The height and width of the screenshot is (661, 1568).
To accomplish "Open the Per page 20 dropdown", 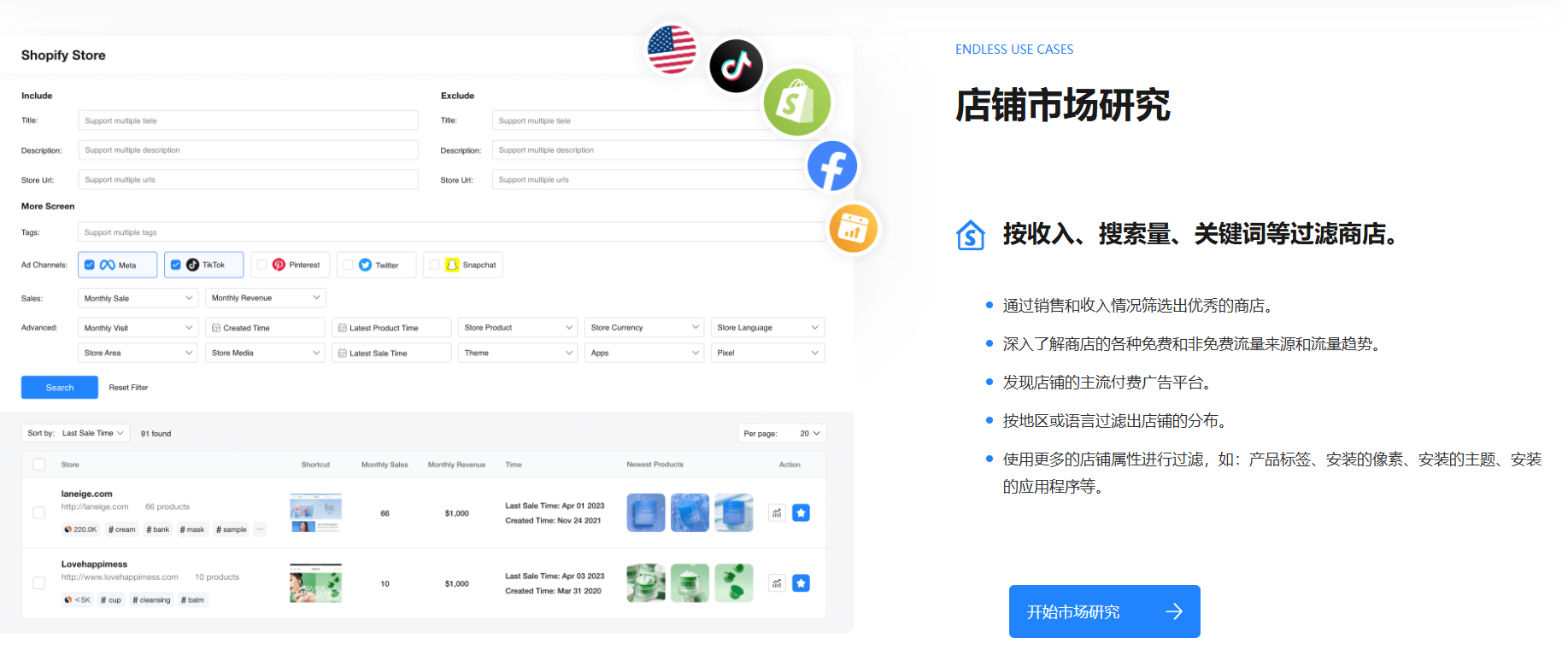I will 782,433.
